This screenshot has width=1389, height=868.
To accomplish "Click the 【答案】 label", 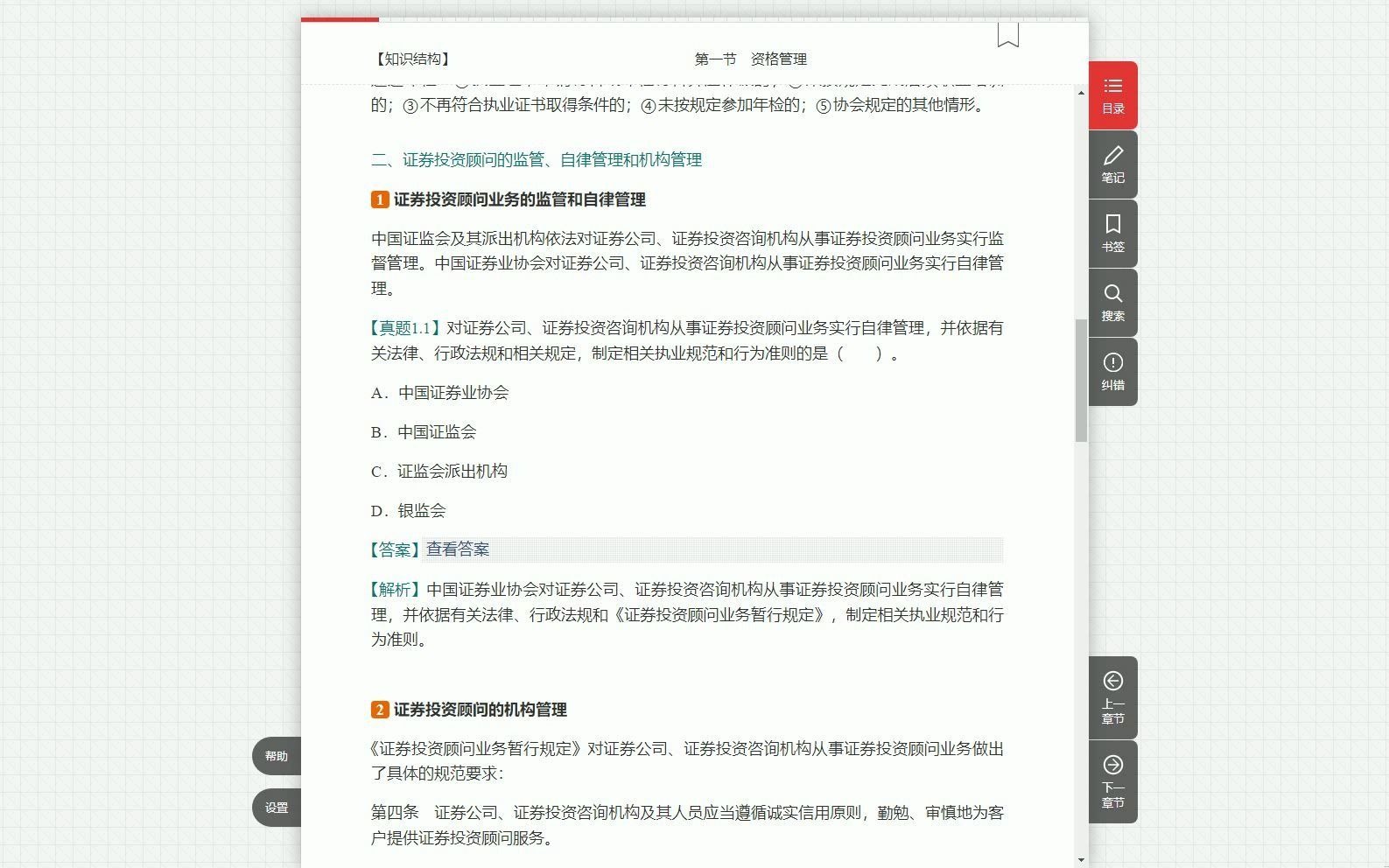I will tap(396, 549).
